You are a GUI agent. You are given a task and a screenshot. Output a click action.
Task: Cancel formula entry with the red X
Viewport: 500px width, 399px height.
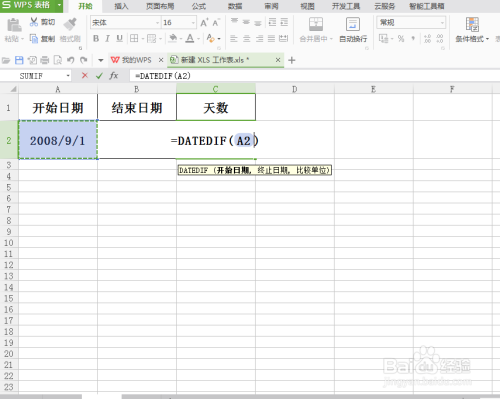[x=85, y=76]
